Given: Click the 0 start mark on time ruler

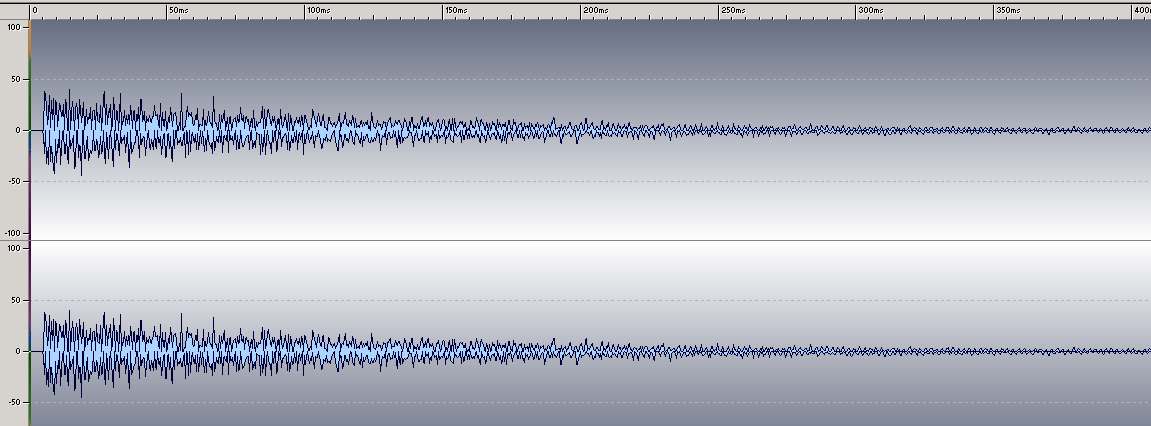Looking at the screenshot, I should (35, 10).
